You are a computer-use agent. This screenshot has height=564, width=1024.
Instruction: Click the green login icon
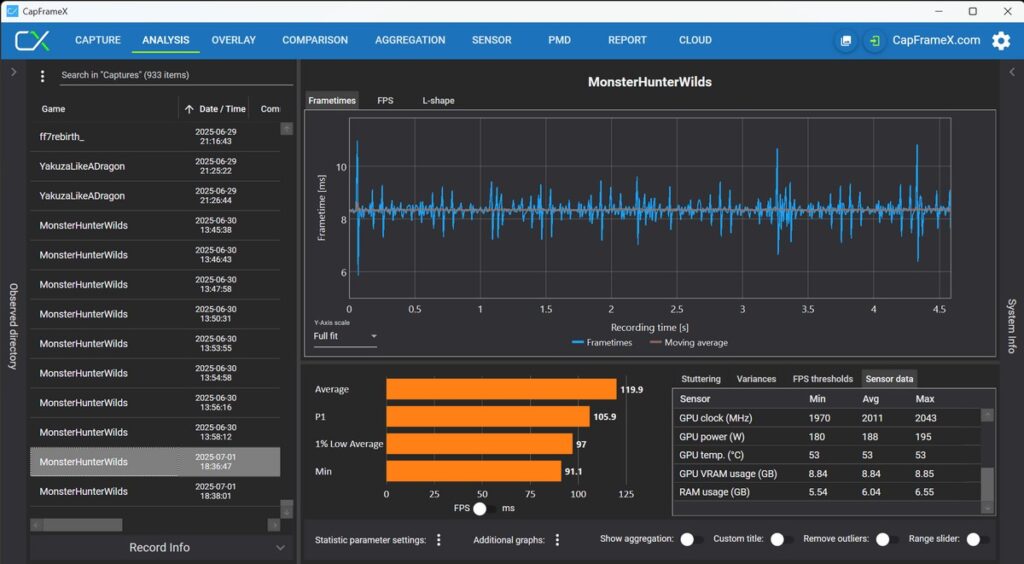tap(874, 40)
